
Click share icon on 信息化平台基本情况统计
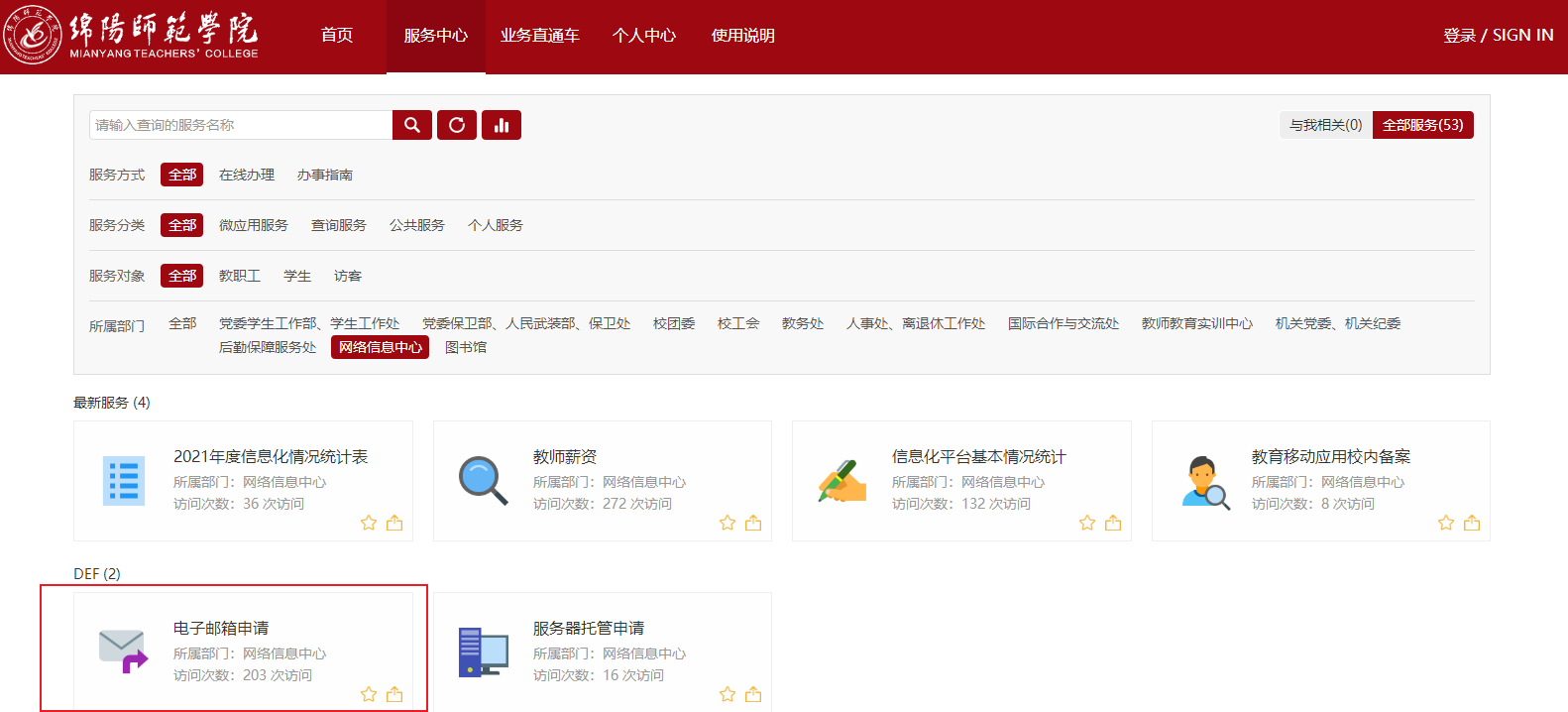coord(1113,523)
